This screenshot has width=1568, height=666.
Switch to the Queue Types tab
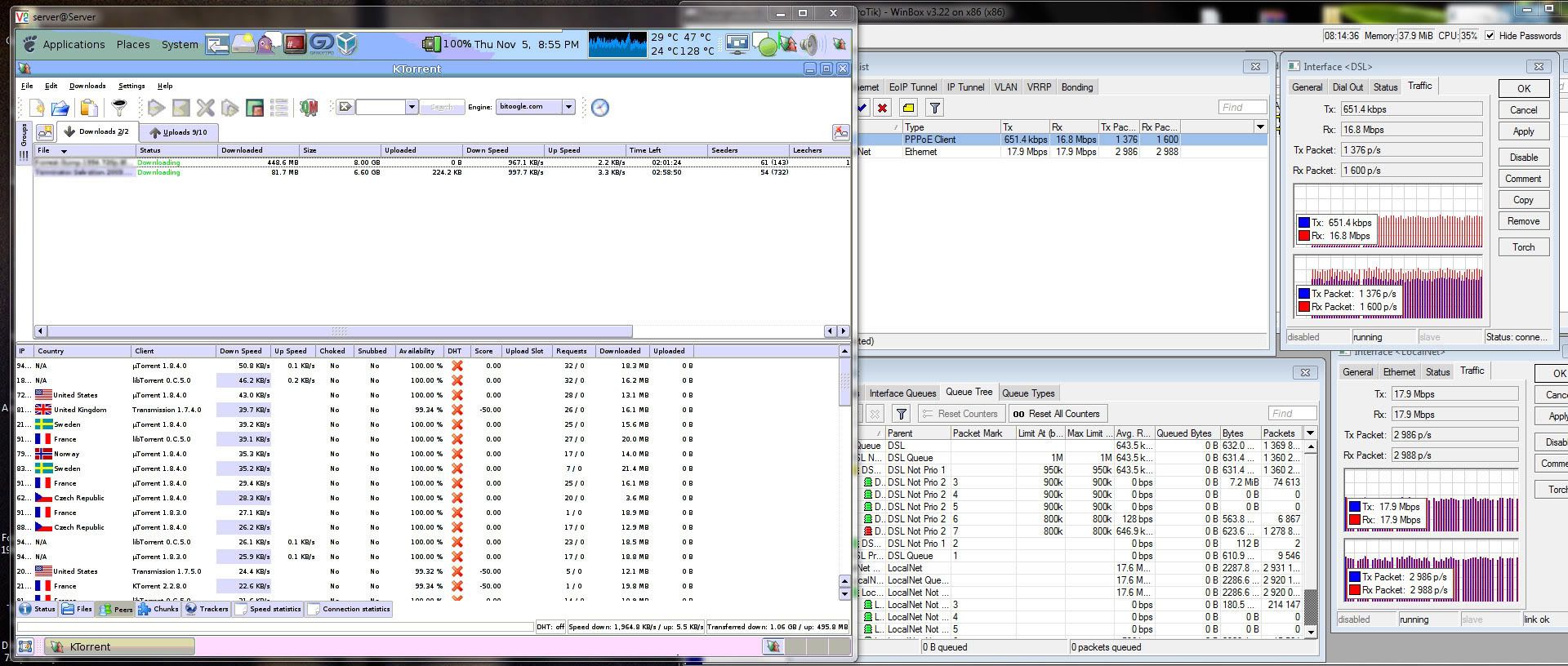tap(1028, 393)
